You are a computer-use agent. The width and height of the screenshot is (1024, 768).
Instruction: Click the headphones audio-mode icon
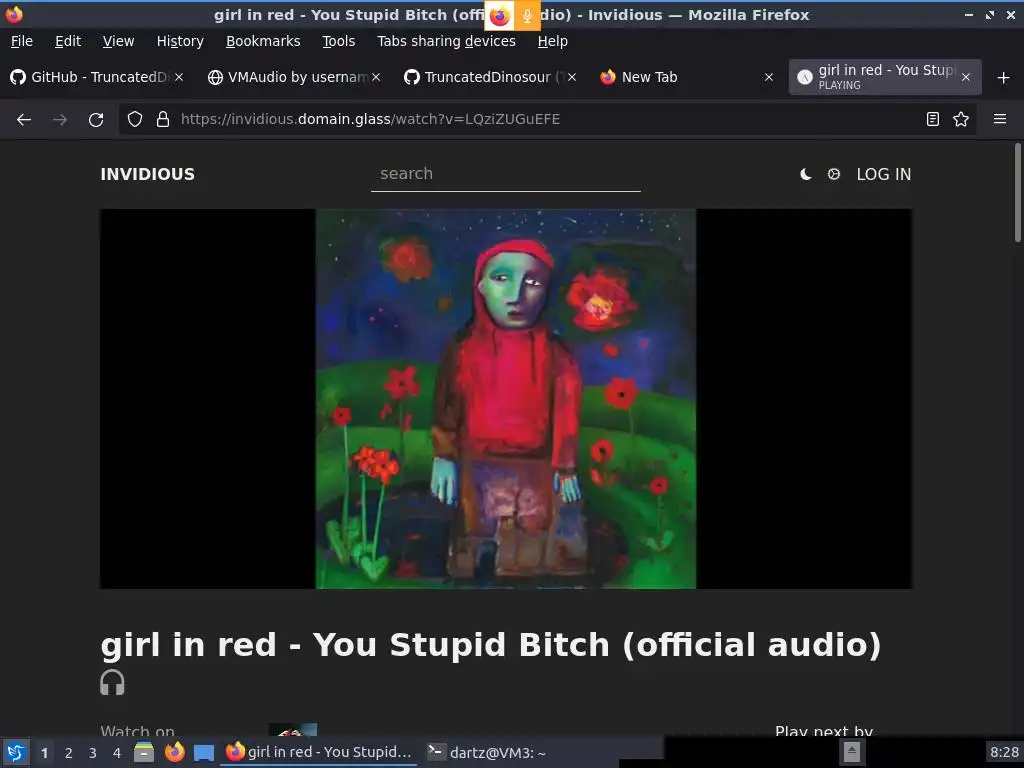tap(112, 682)
